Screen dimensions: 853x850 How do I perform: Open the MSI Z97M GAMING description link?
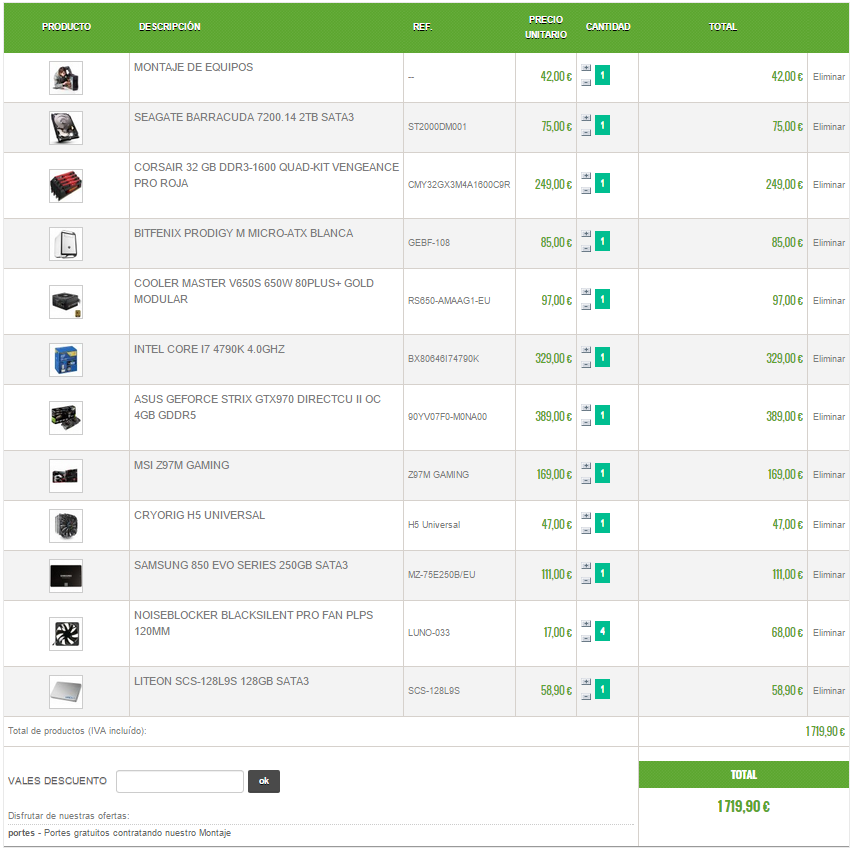(182, 465)
